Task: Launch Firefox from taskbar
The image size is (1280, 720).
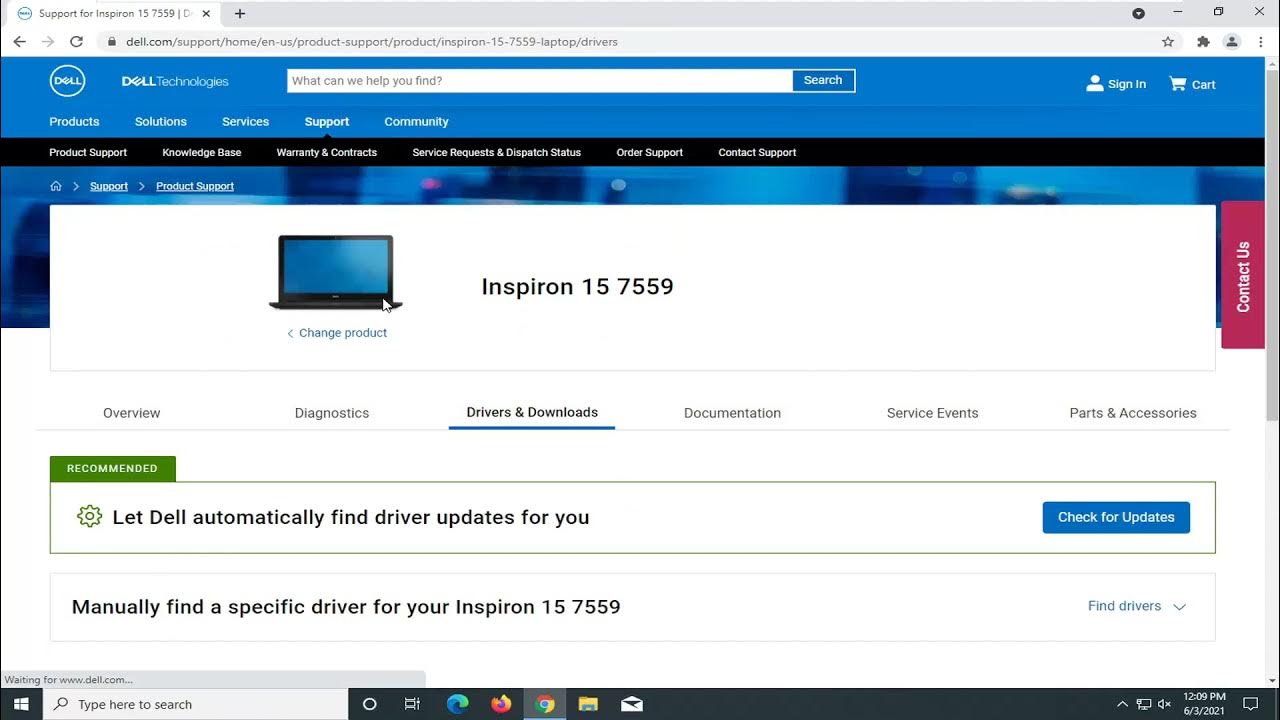Action: pos(501,704)
